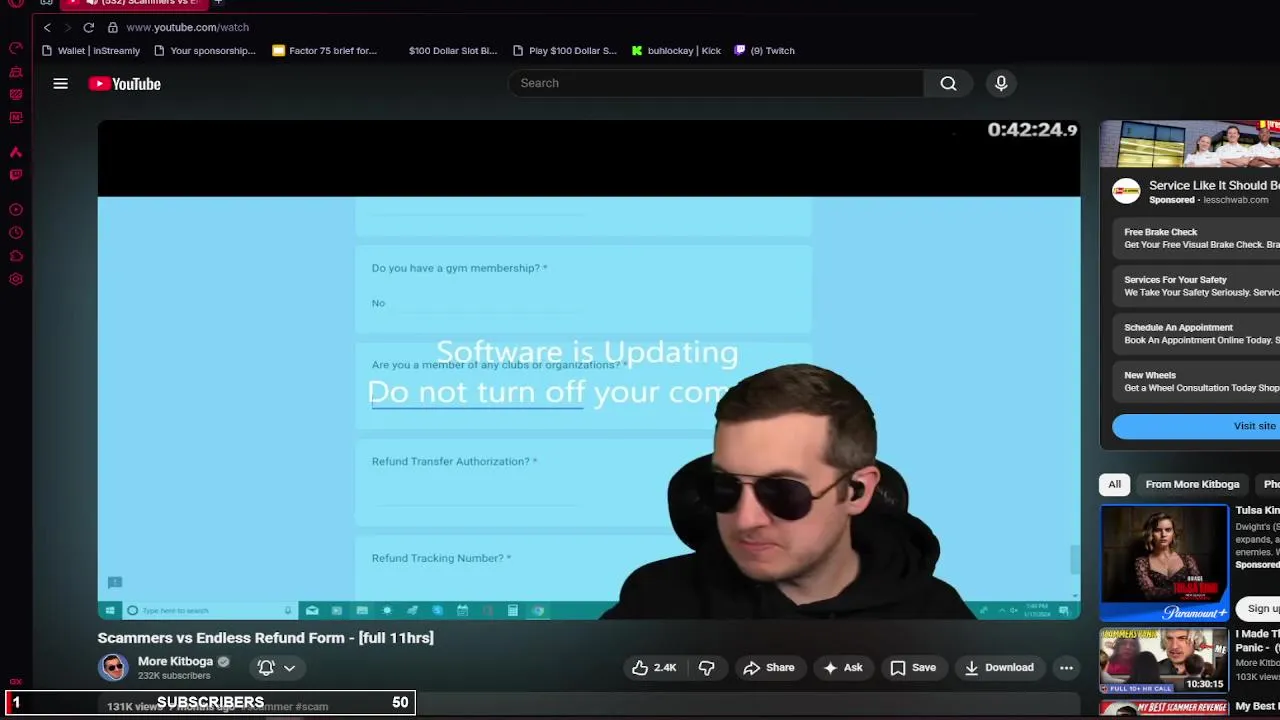Screen dimensions: 1280x720
Task: Go forward with the browser forward arrow
Action: [67, 27]
